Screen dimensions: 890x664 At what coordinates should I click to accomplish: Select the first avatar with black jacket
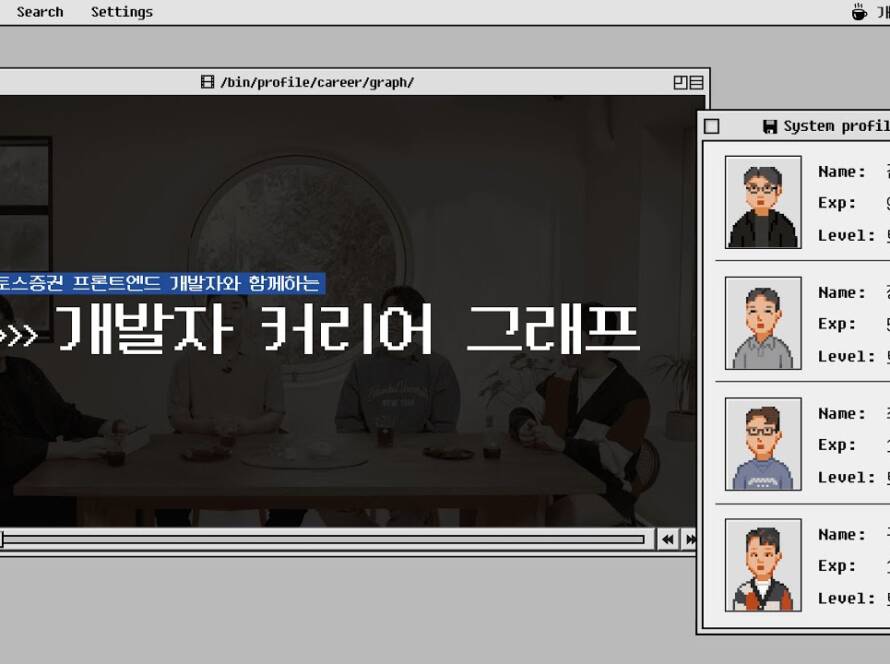(763, 202)
